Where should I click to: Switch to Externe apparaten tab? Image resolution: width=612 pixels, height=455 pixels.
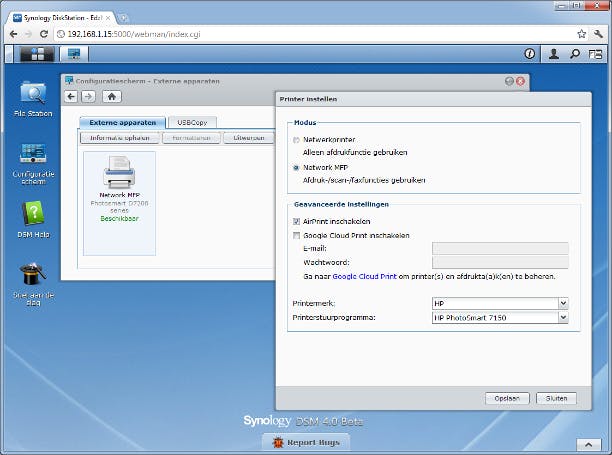123,123
